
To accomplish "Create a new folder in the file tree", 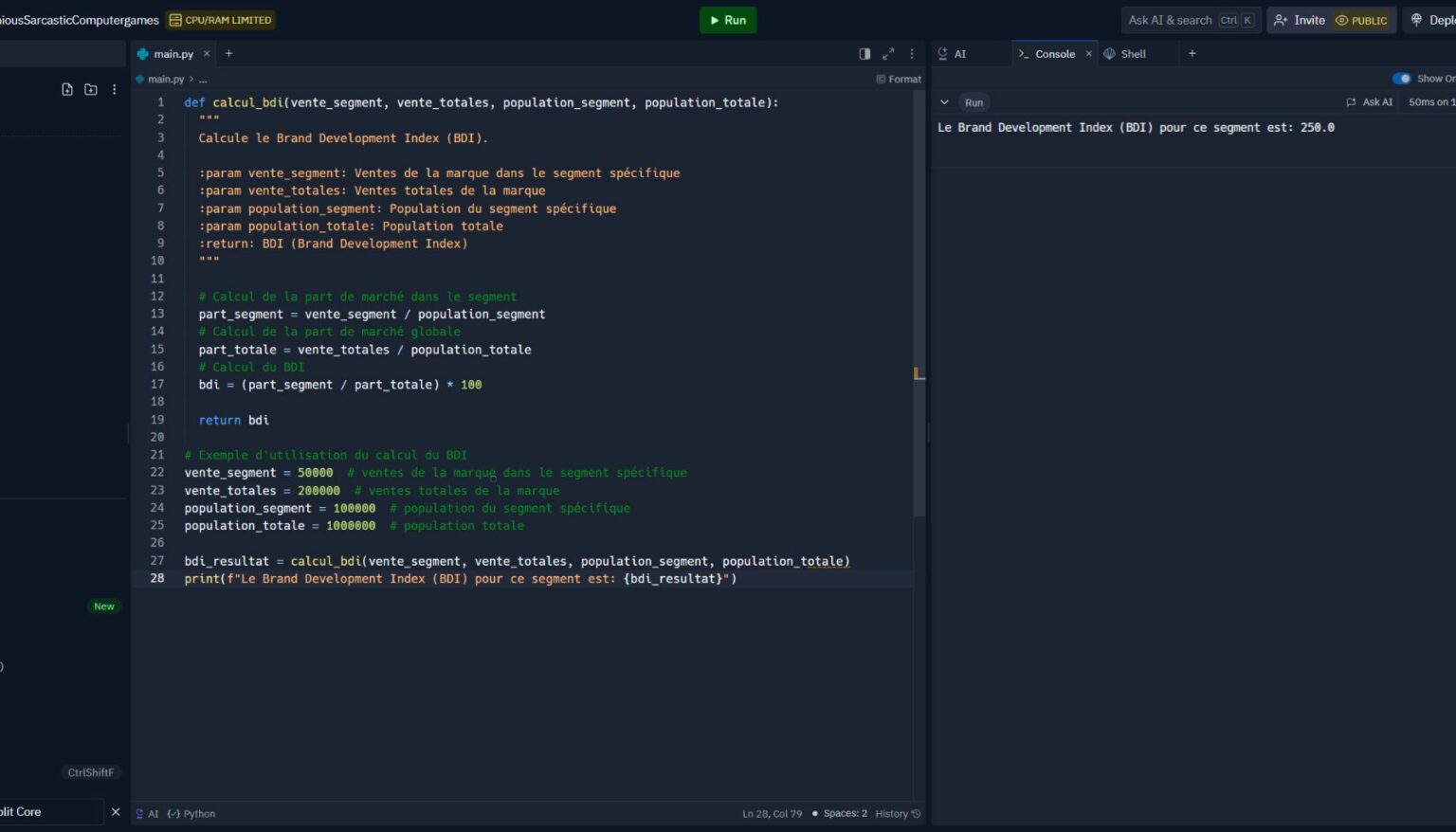I will (90, 88).
